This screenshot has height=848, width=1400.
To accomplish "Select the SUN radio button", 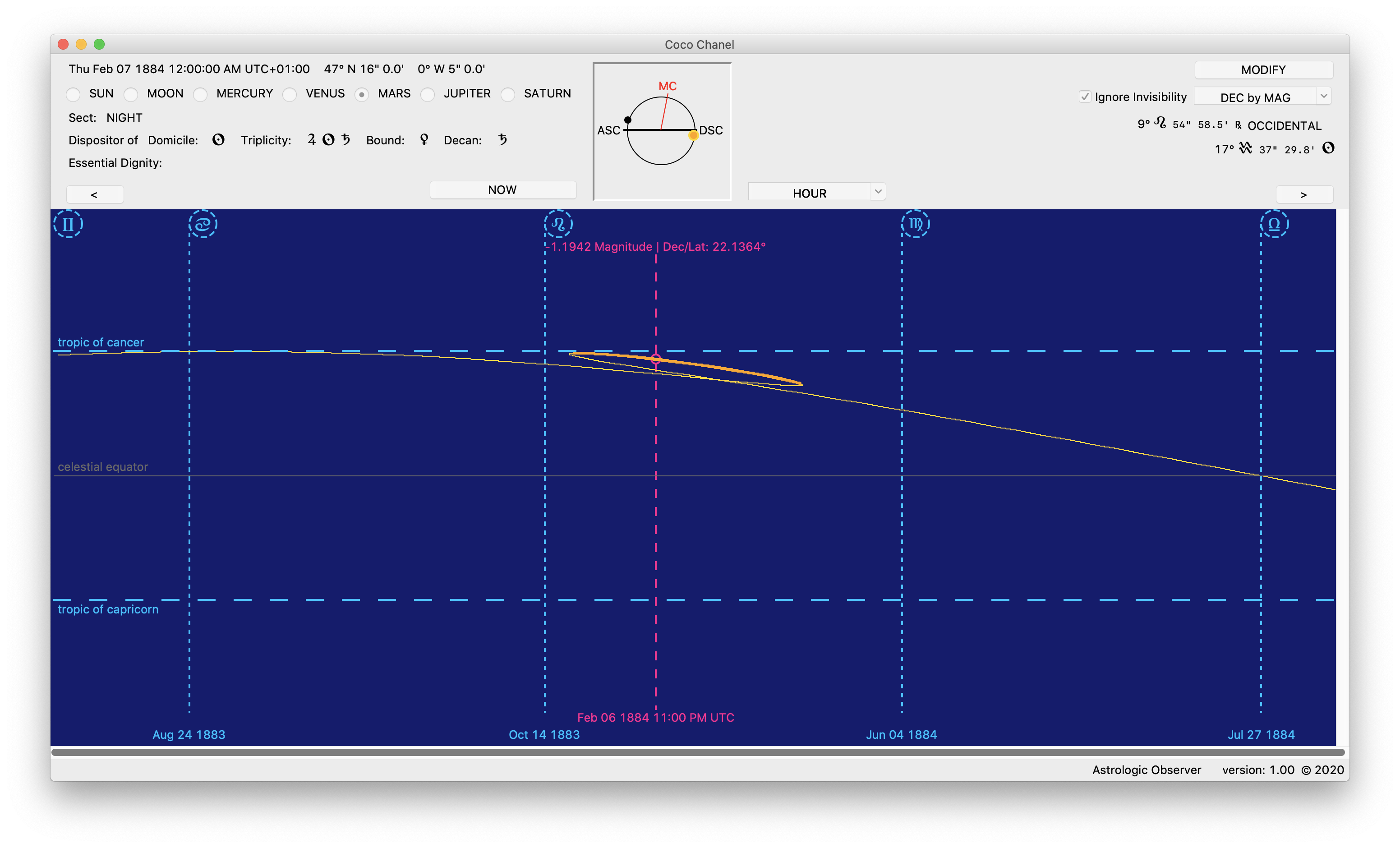I will (x=74, y=94).
